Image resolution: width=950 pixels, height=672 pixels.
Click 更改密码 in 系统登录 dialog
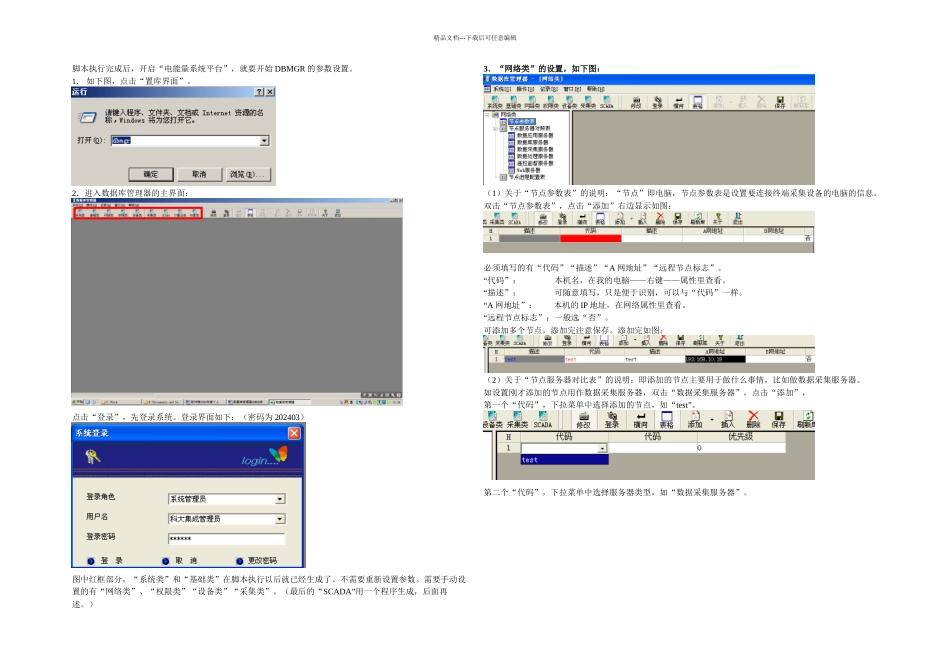tap(257, 561)
